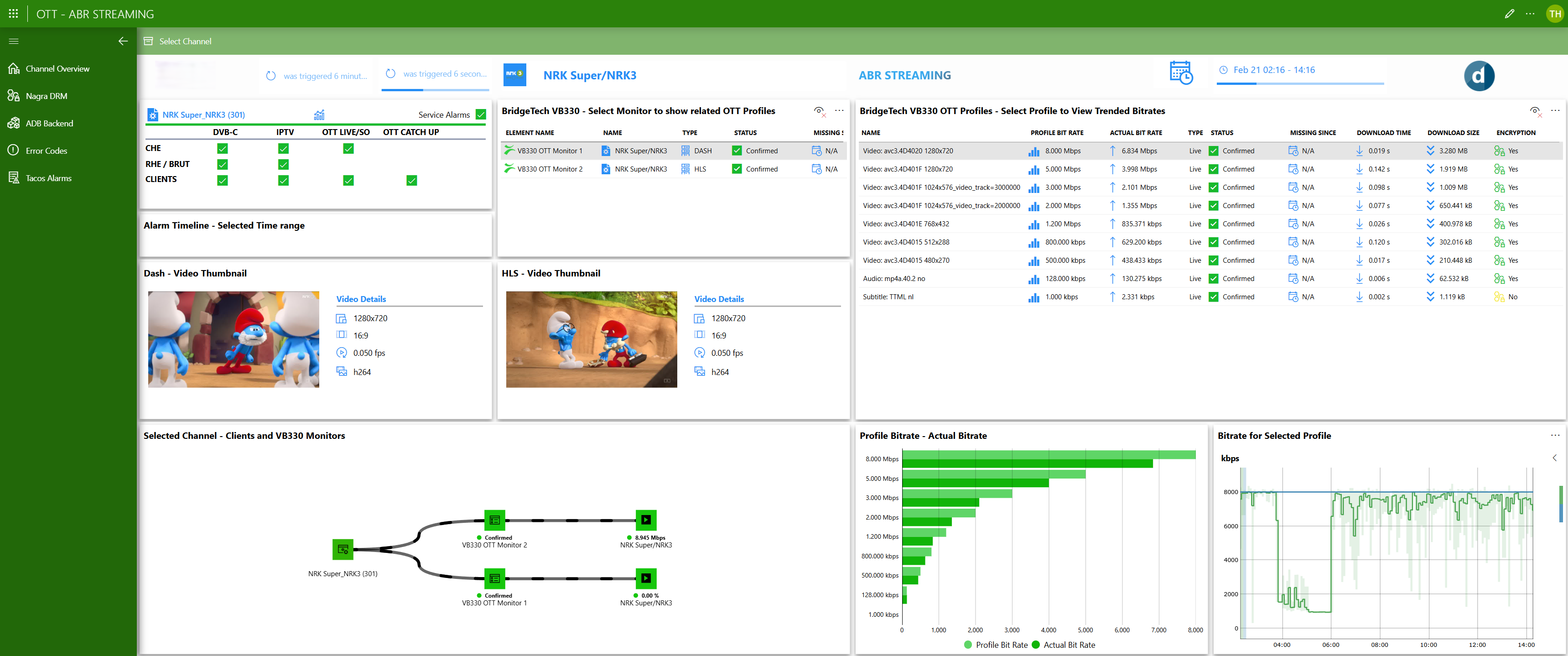This screenshot has width=1568, height=656.
Task: Open Error Codes in sidebar
Action: point(46,151)
